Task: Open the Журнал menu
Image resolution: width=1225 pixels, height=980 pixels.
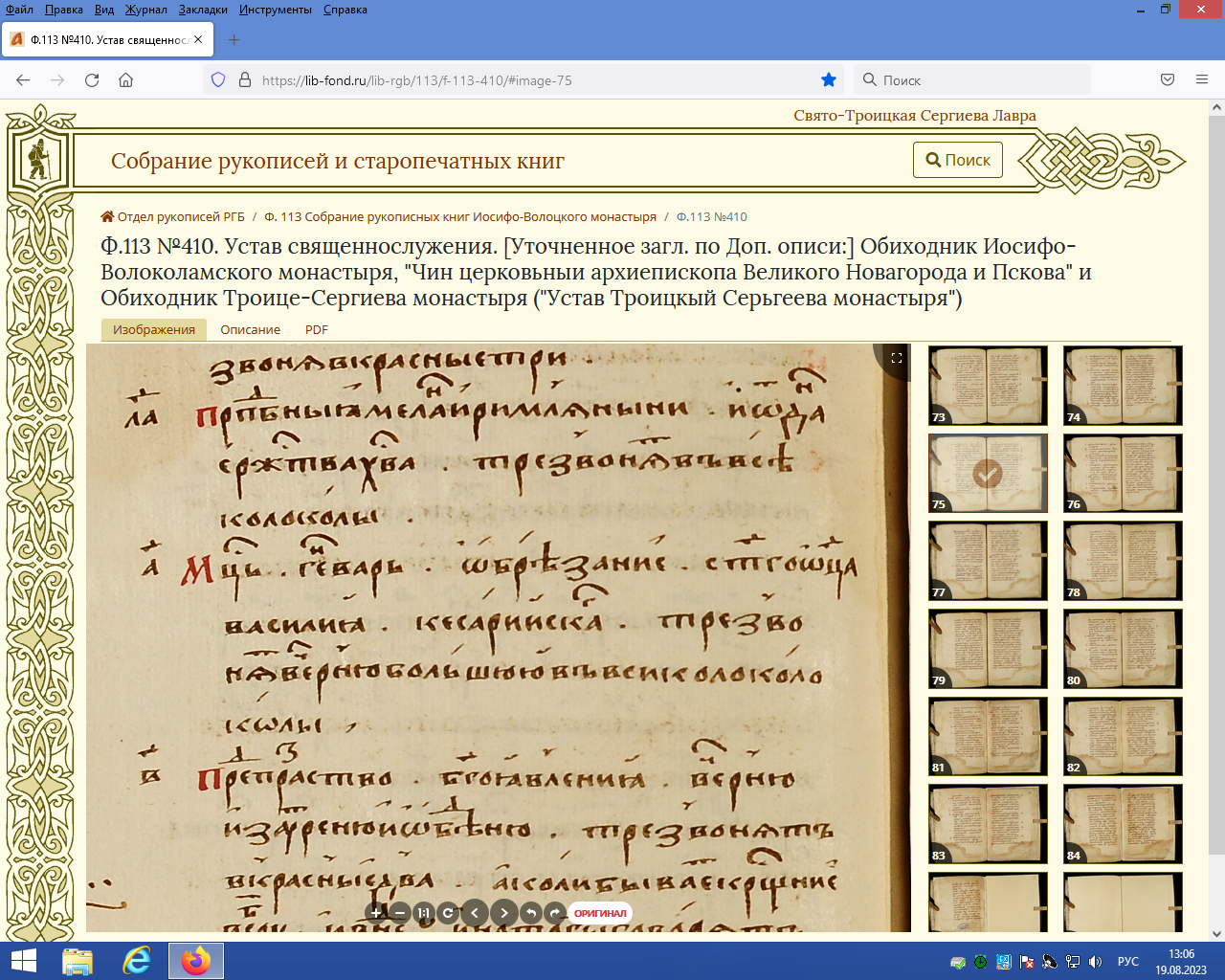Action: 145,10
